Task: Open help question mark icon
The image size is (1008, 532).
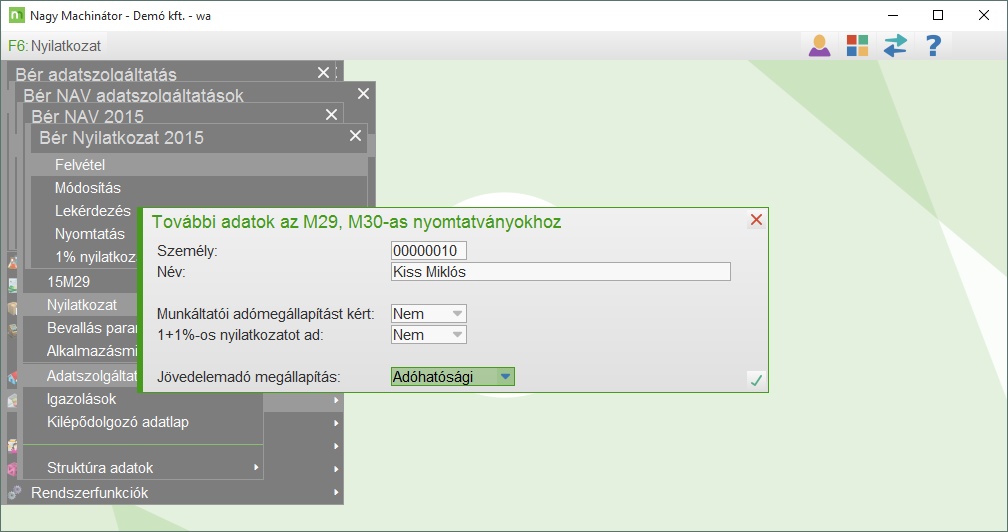Action: tap(933, 46)
